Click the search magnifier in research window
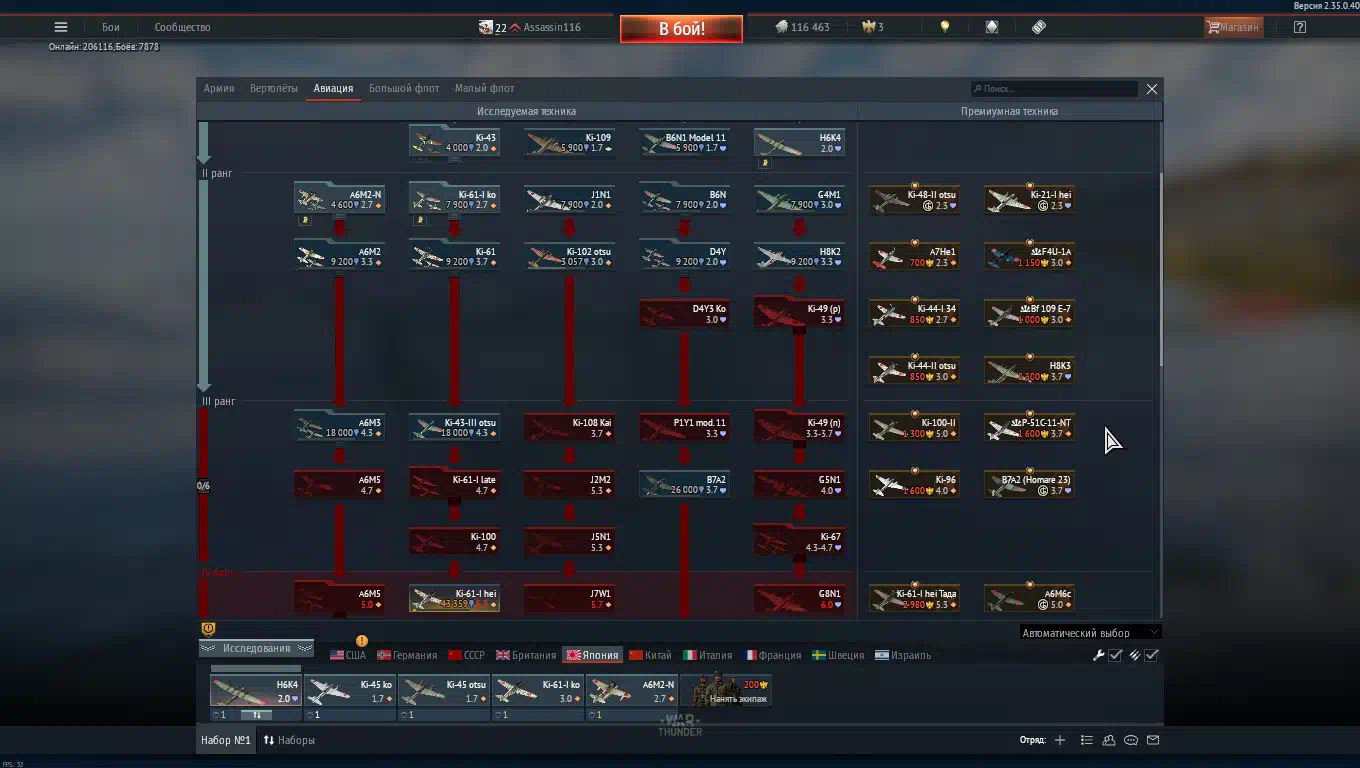1360x768 pixels. pos(977,89)
